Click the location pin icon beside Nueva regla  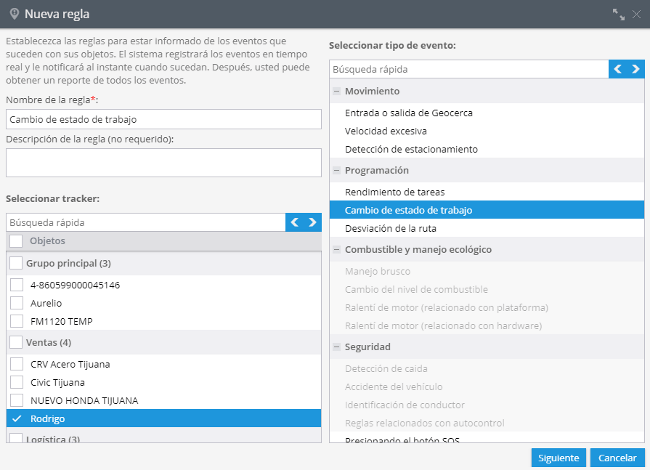click(14, 14)
